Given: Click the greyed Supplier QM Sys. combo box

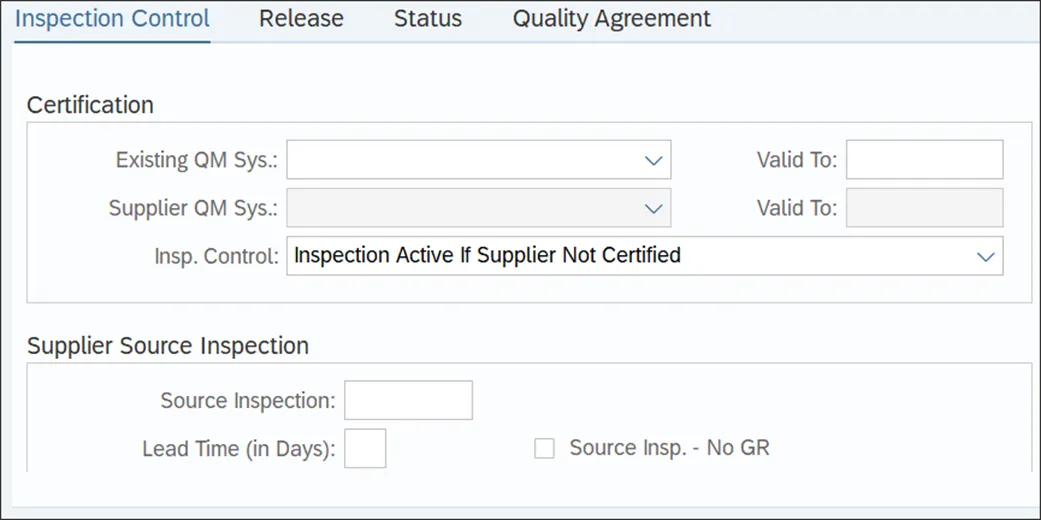Looking at the screenshot, I should [479, 208].
